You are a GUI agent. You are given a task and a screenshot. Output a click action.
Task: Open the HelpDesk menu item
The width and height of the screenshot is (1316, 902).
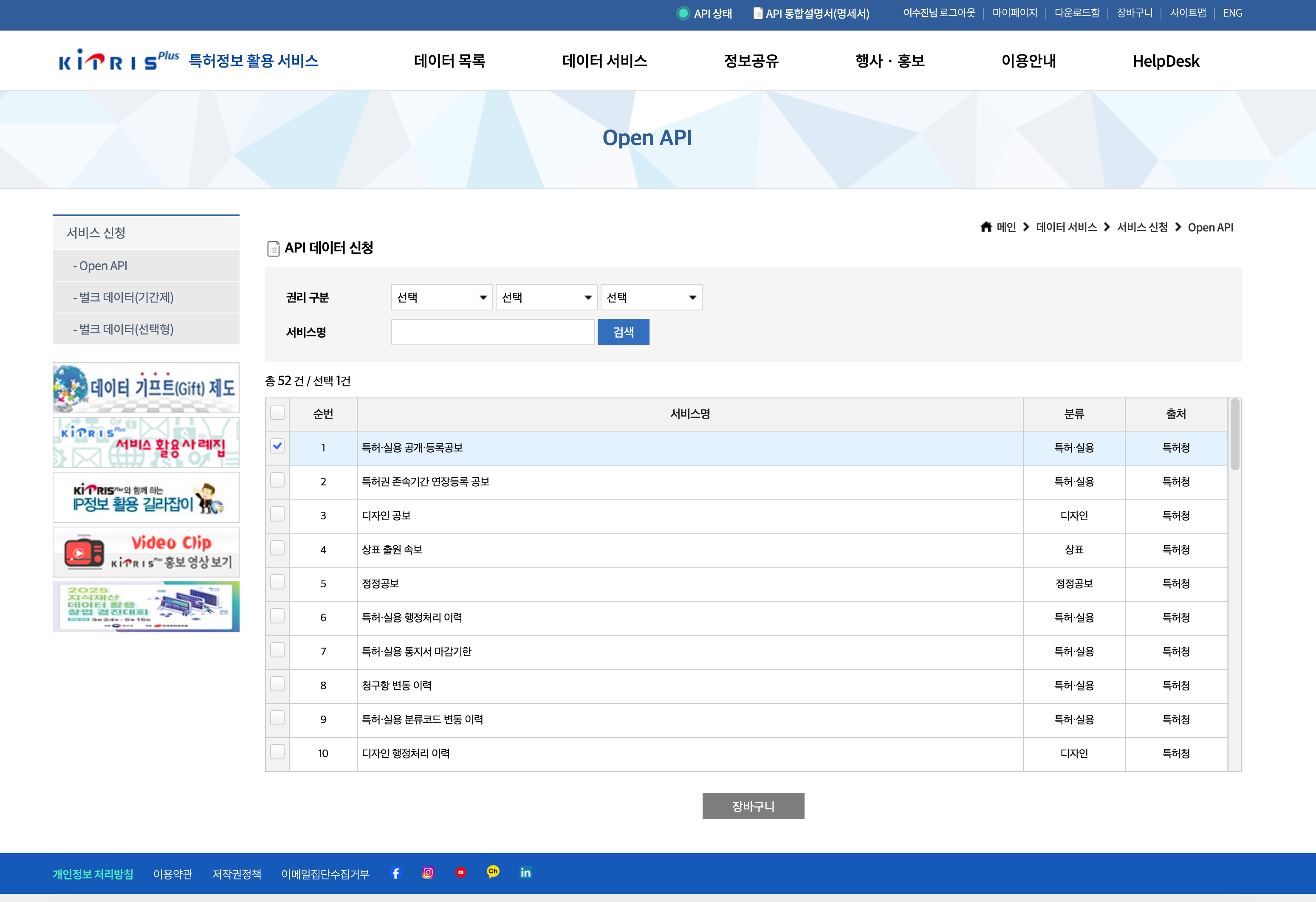pos(1165,61)
